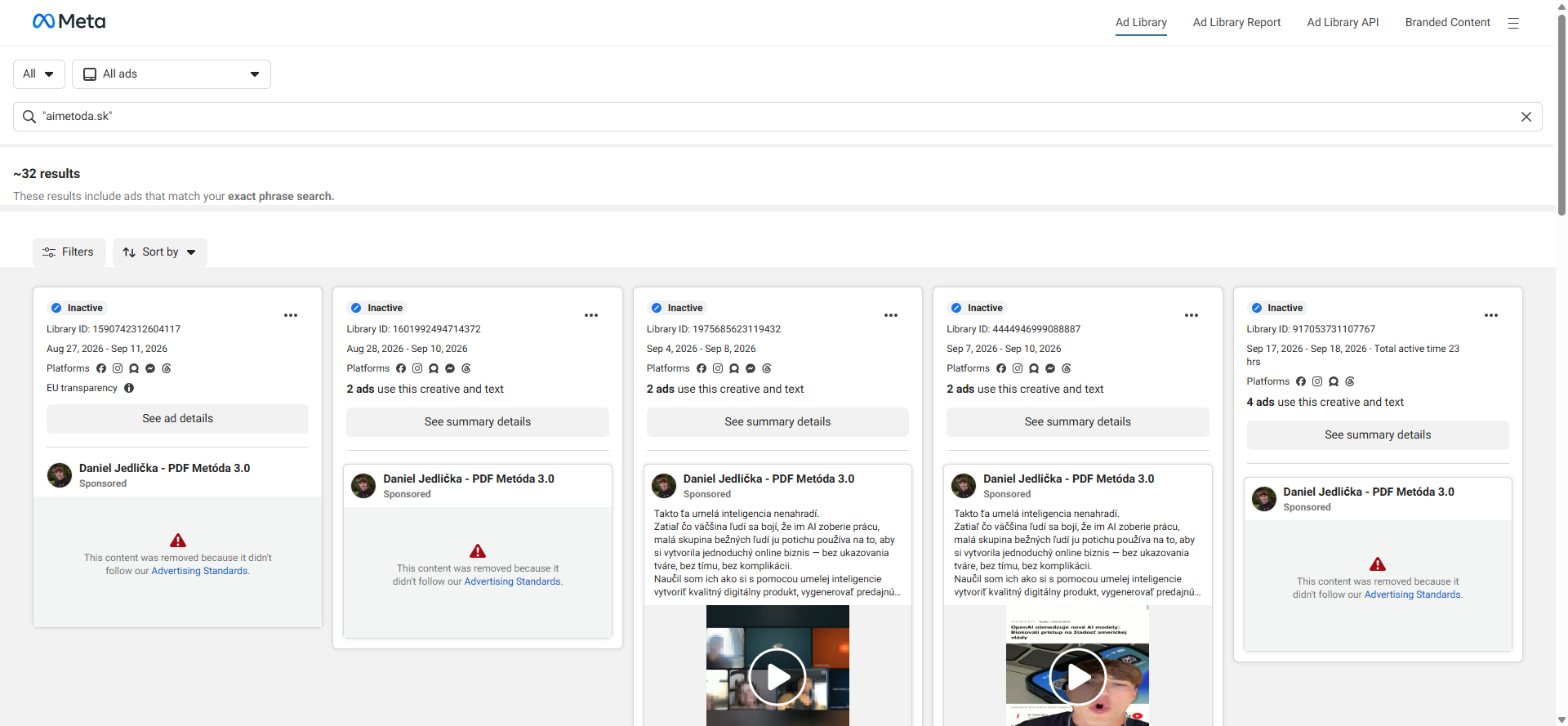
Task: Open Advertising Standards link in ad 1590742312604117
Action: tap(200, 572)
